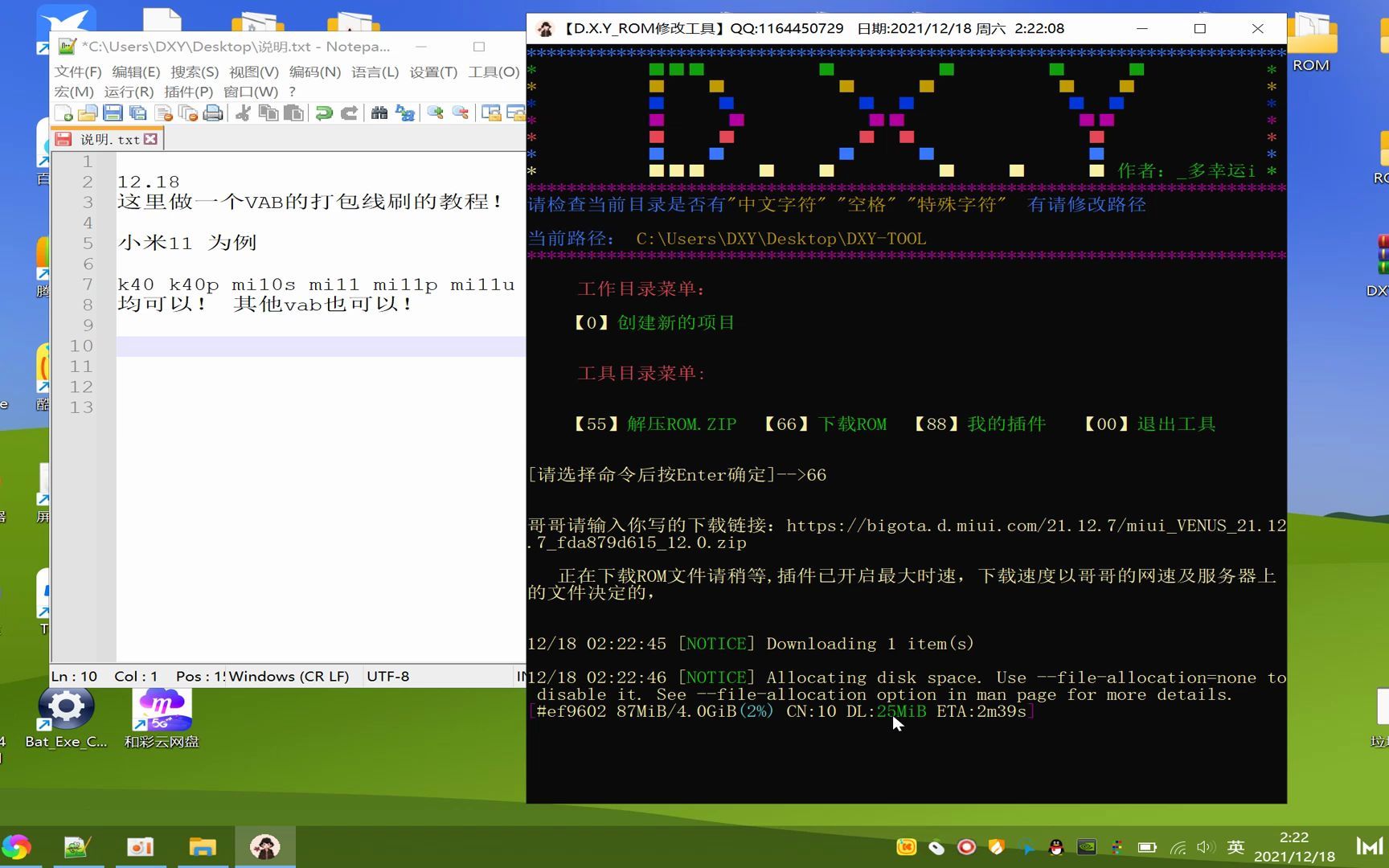This screenshot has width=1389, height=868.
Task: Click line number 13 in the editor margin
Action: point(81,407)
